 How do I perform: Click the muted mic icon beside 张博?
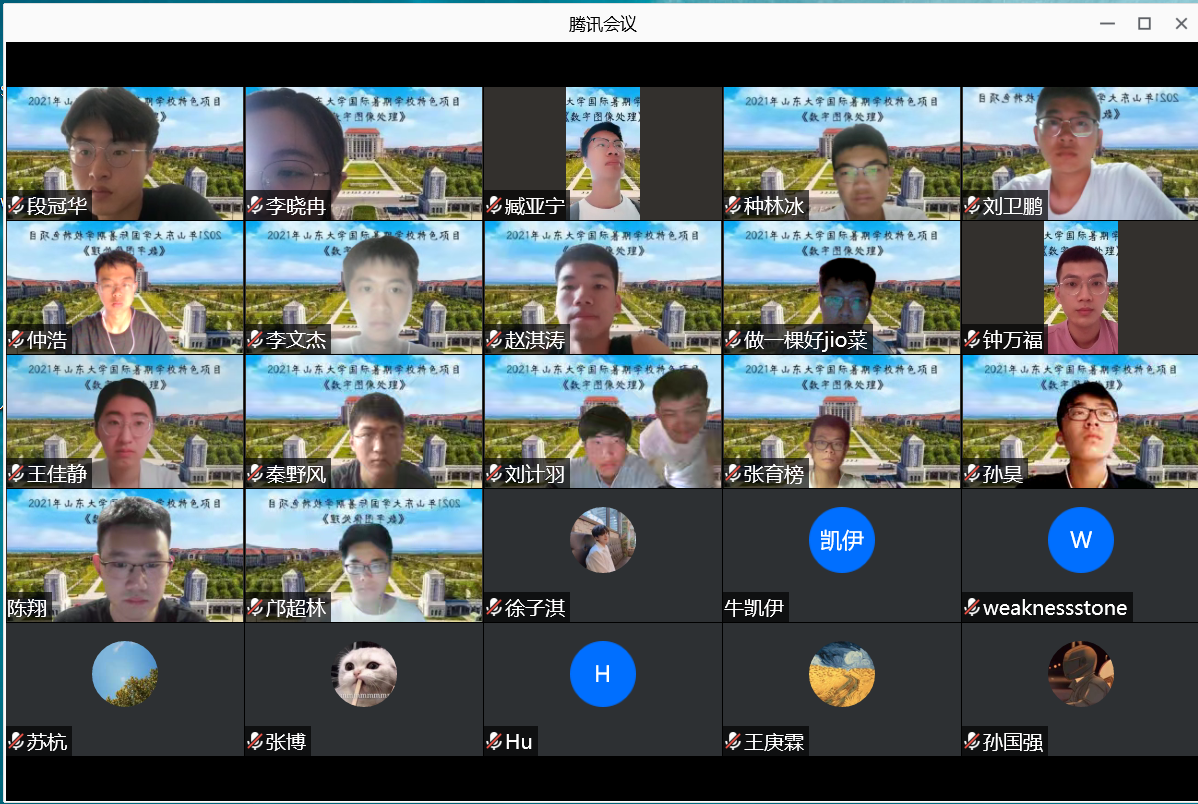click(x=255, y=741)
